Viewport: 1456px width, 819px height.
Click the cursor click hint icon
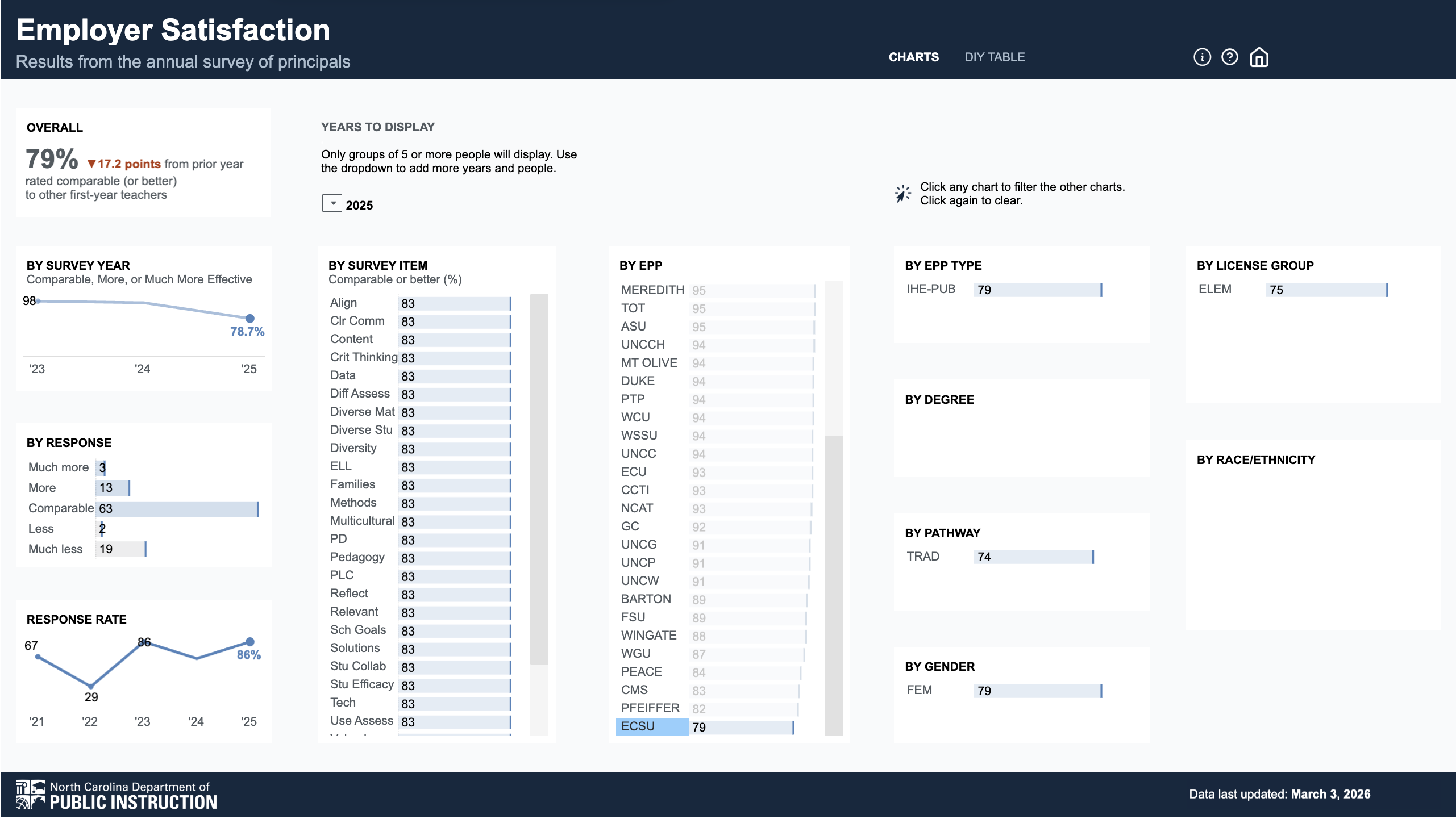point(902,194)
